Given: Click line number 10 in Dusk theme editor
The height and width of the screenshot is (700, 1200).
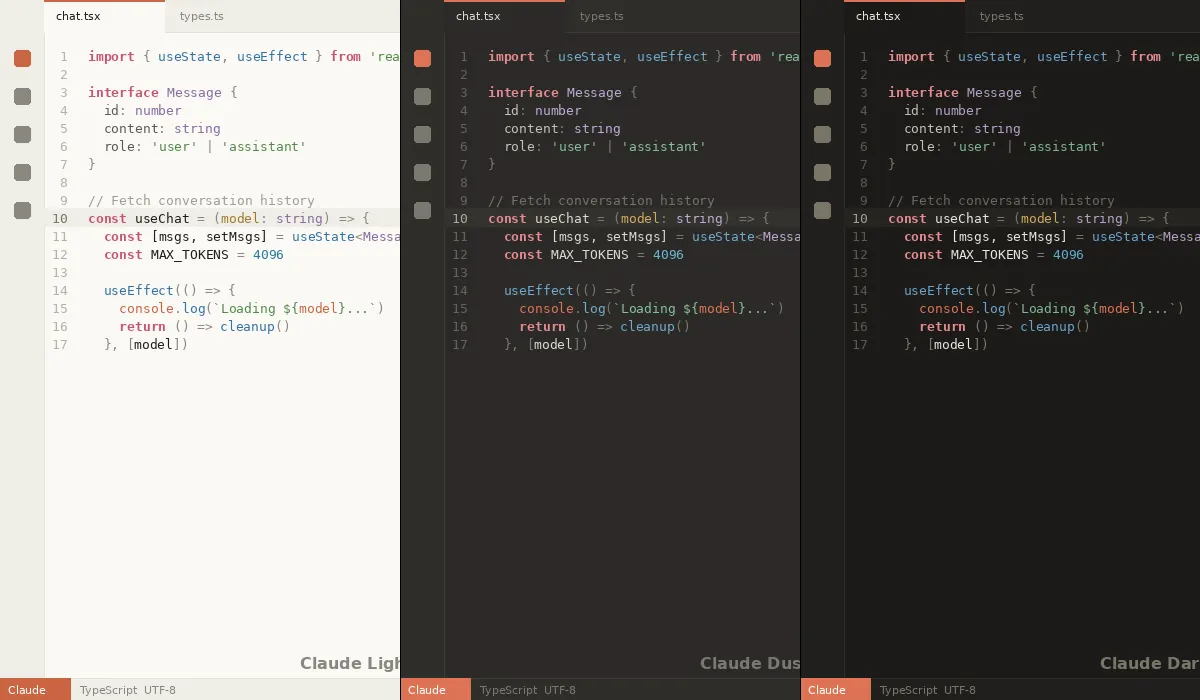Looking at the screenshot, I should (x=460, y=219).
